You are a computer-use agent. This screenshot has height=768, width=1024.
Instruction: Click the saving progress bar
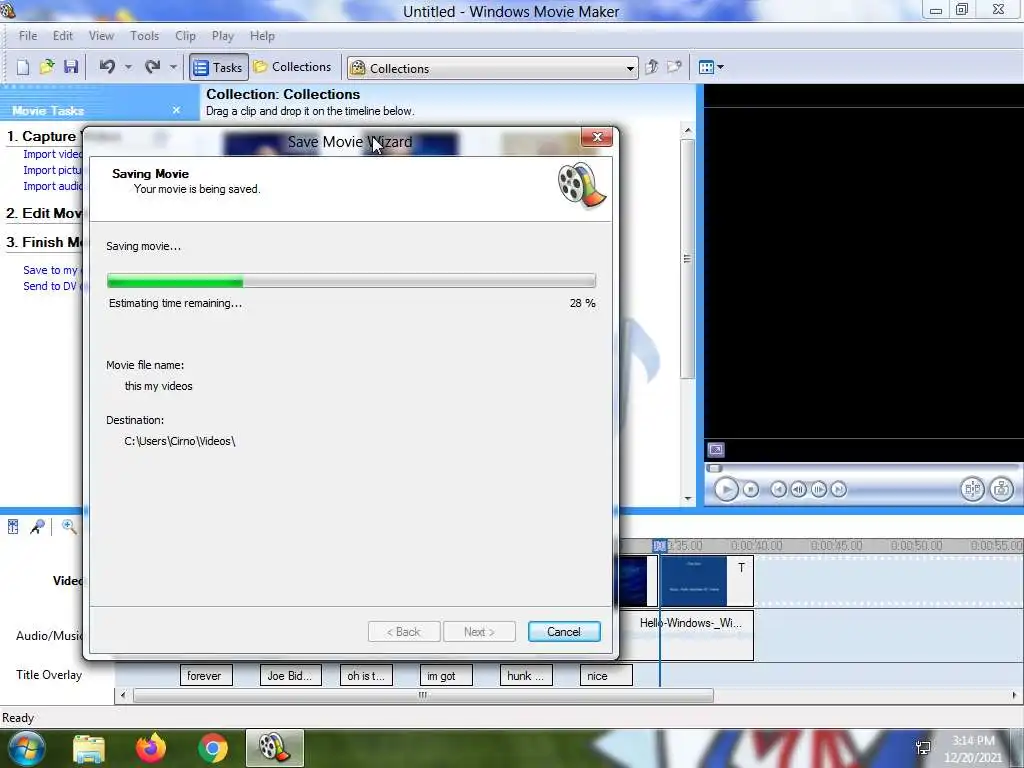coord(351,281)
